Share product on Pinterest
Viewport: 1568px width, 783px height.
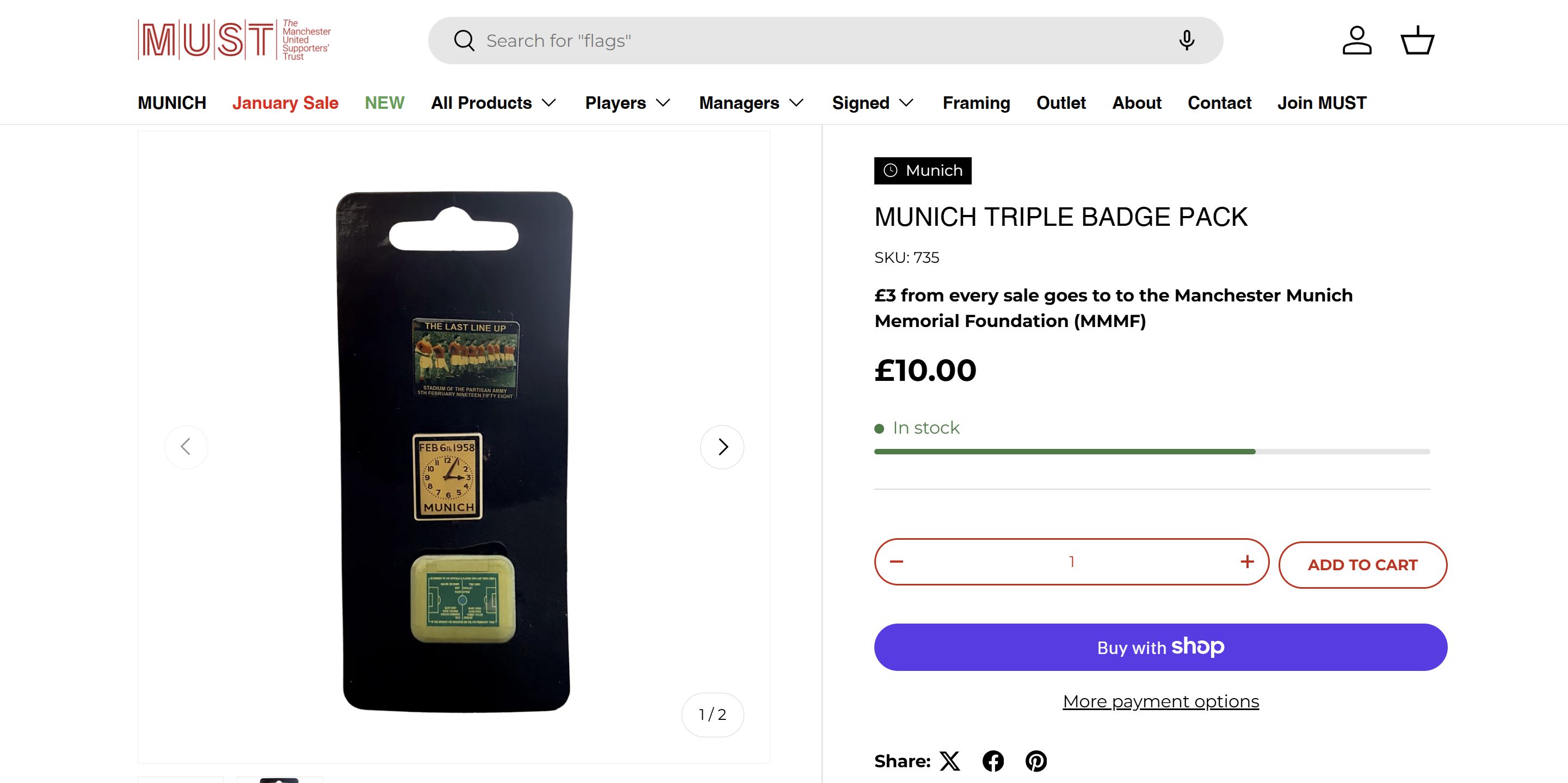tap(1036, 761)
